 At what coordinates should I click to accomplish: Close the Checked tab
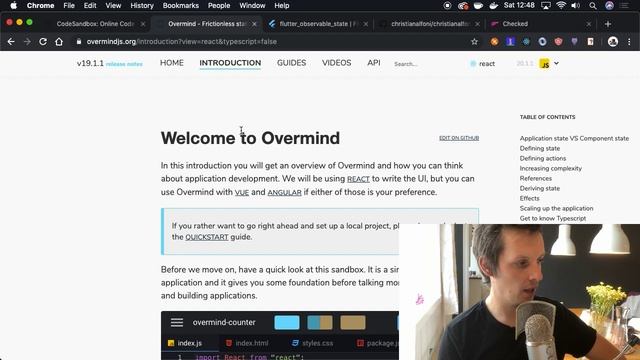589,24
